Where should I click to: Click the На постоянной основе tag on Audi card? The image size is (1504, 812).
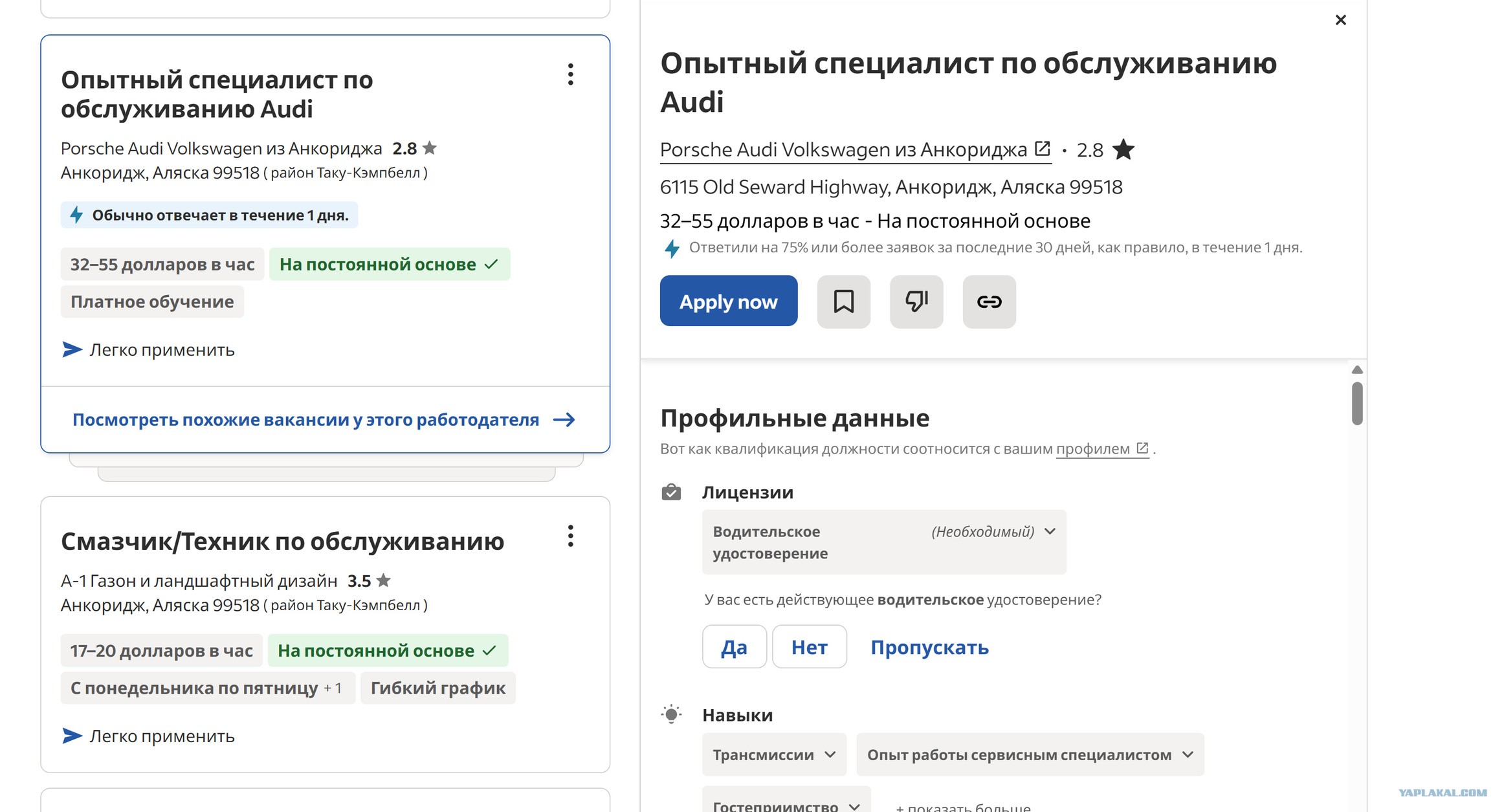390,264
